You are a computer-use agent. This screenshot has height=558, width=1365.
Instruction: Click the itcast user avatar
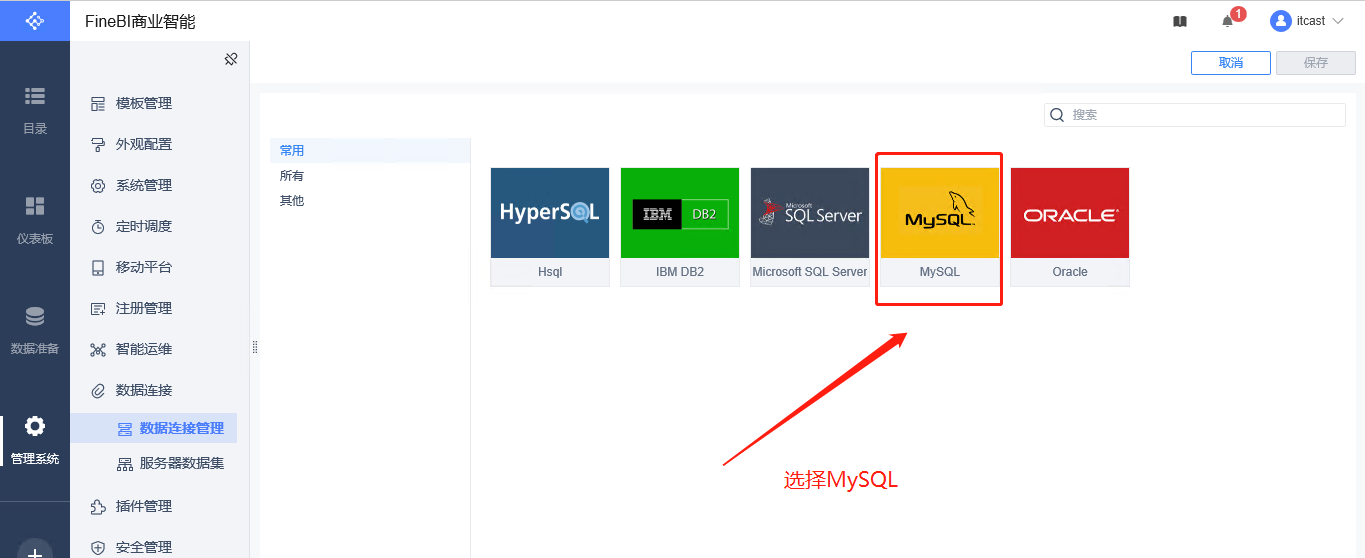point(1280,21)
